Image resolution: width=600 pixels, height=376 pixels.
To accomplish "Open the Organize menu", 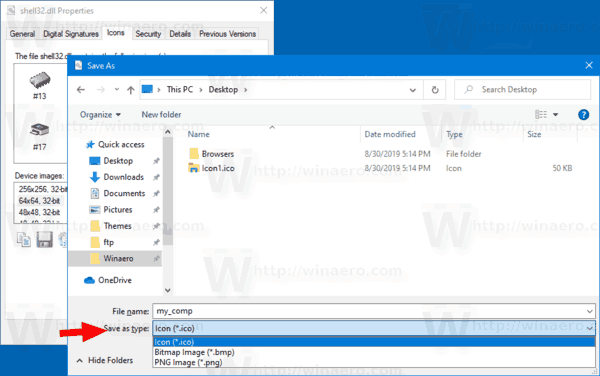I will (x=100, y=115).
